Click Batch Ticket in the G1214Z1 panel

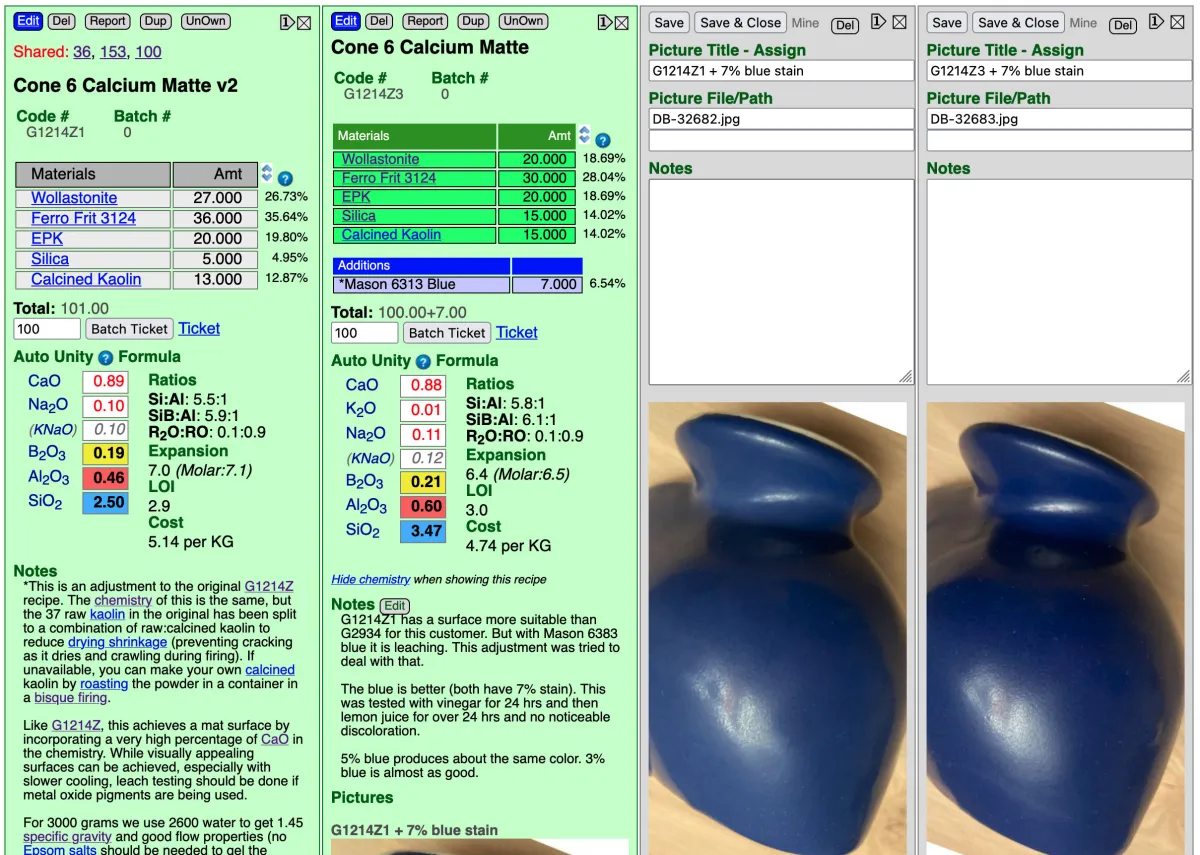pyautogui.click(x=129, y=329)
